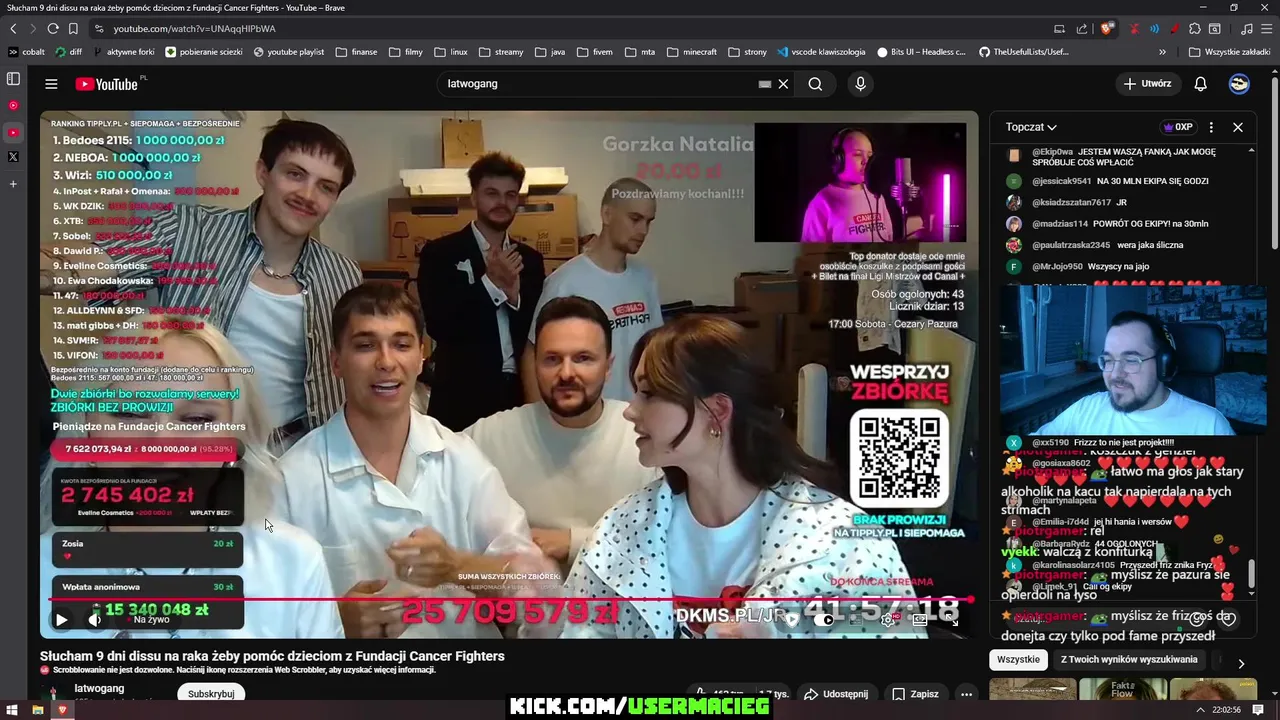Viewport: 1280px width, 720px height.
Task: Open the browser extensions puzzle icon
Action: click(x=1194, y=29)
